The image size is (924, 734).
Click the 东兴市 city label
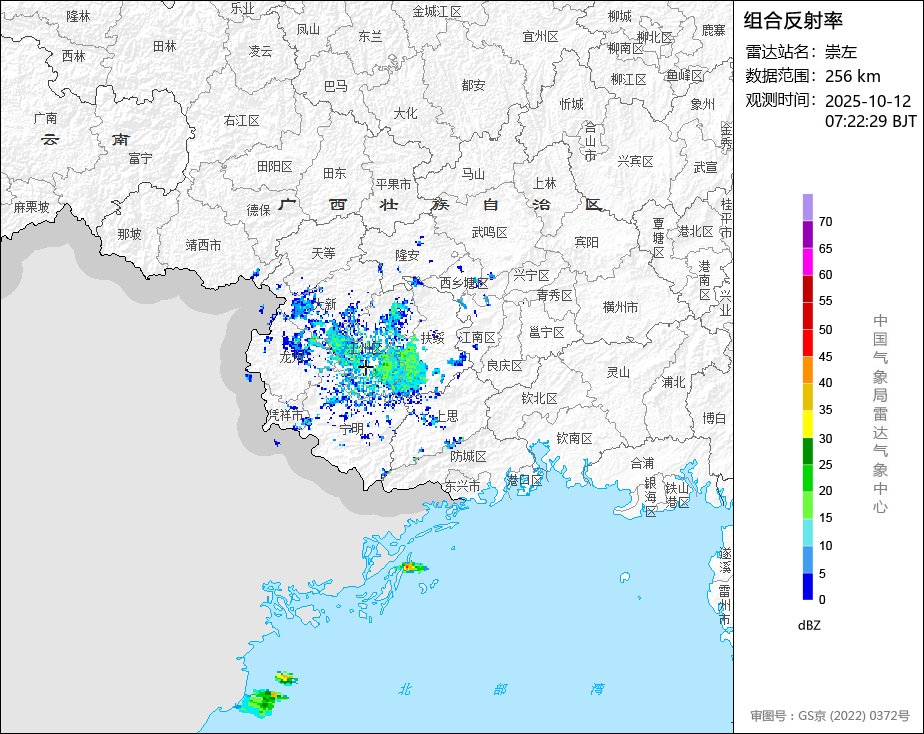click(x=462, y=486)
